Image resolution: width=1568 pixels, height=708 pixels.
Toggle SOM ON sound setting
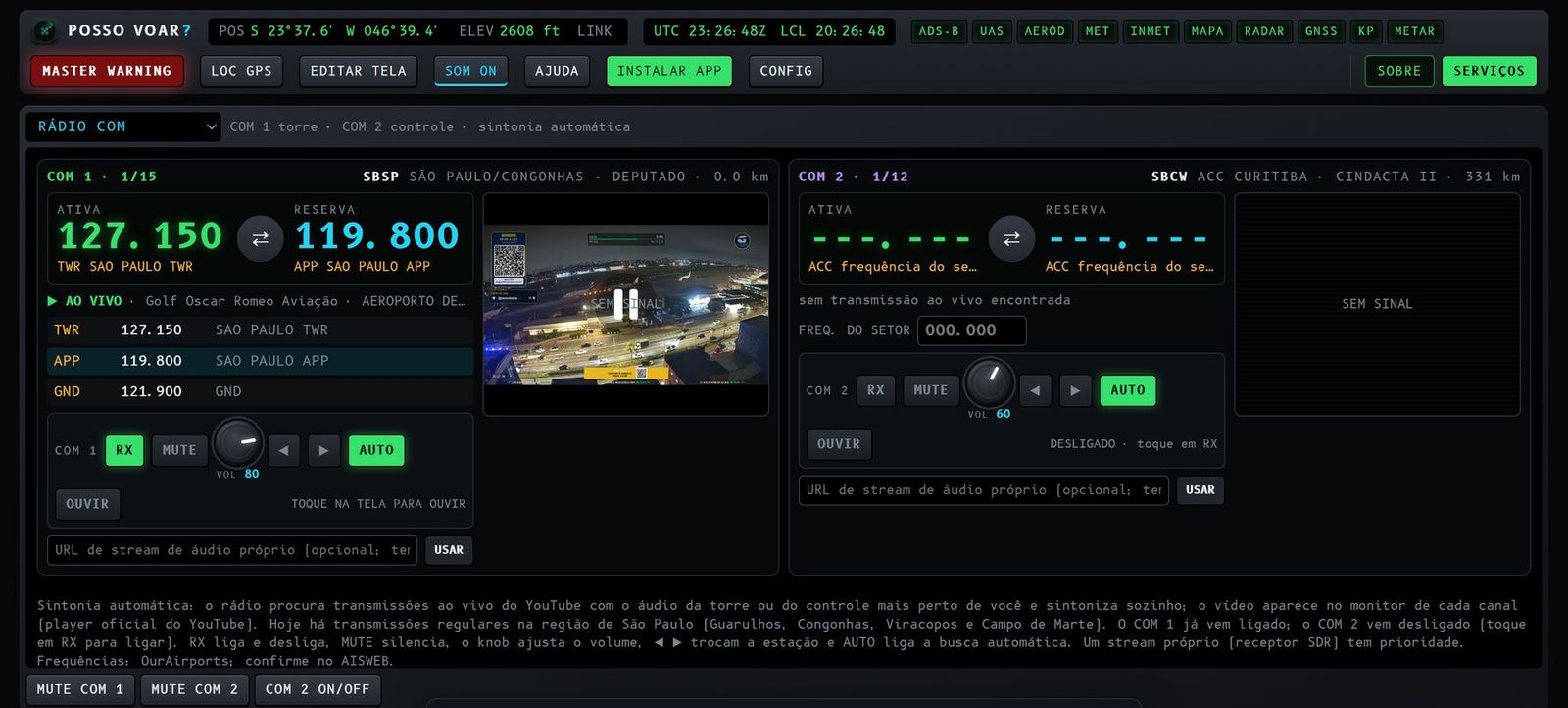point(470,71)
